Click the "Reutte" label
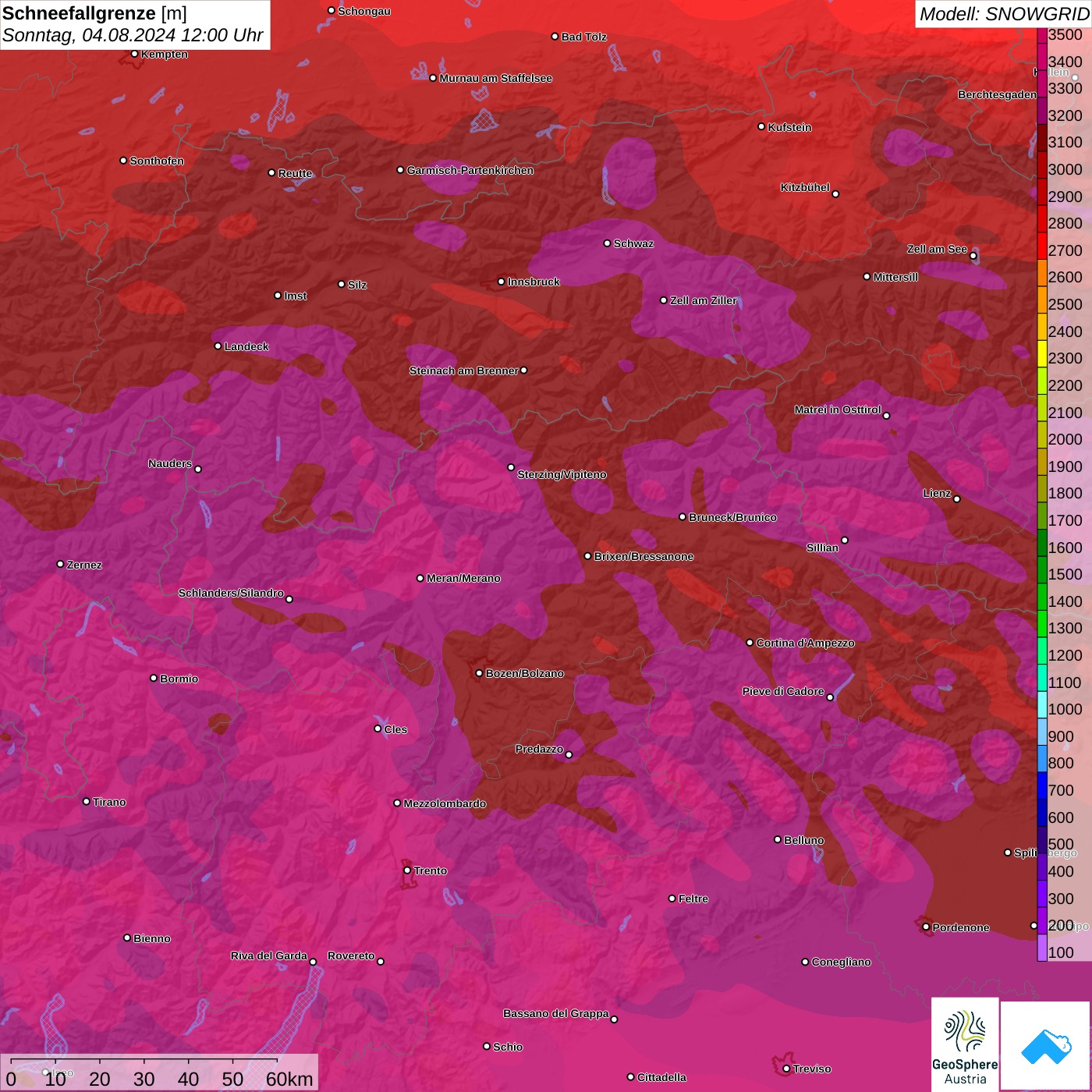1092x1092 pixels. 296,173
